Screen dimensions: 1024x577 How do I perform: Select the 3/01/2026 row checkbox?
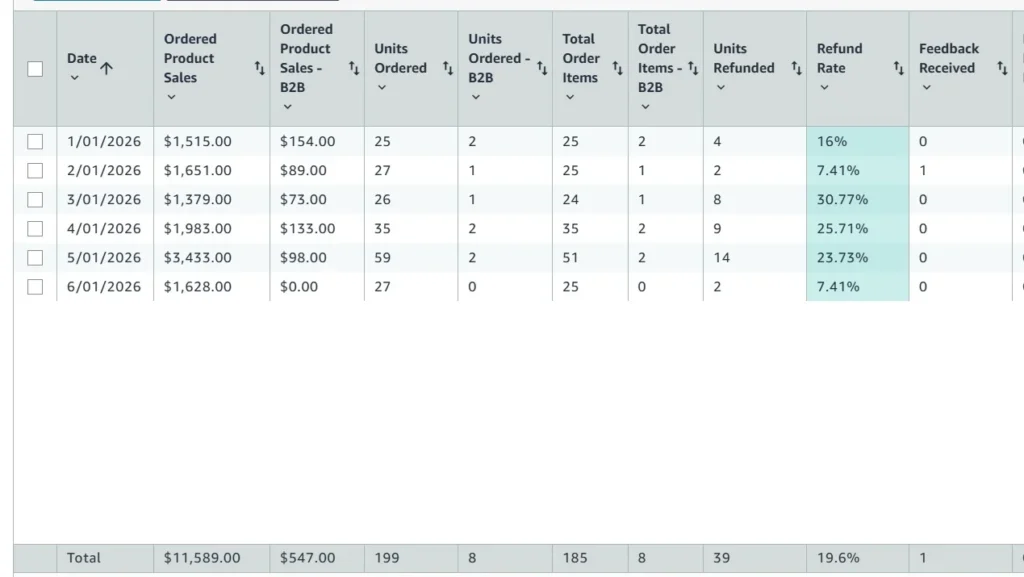point(35,200)
